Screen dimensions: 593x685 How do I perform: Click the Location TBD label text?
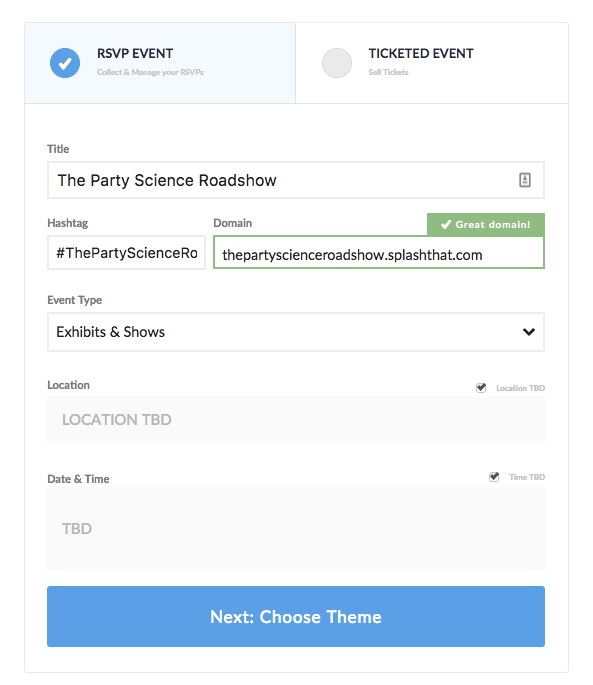coord(520,388)
